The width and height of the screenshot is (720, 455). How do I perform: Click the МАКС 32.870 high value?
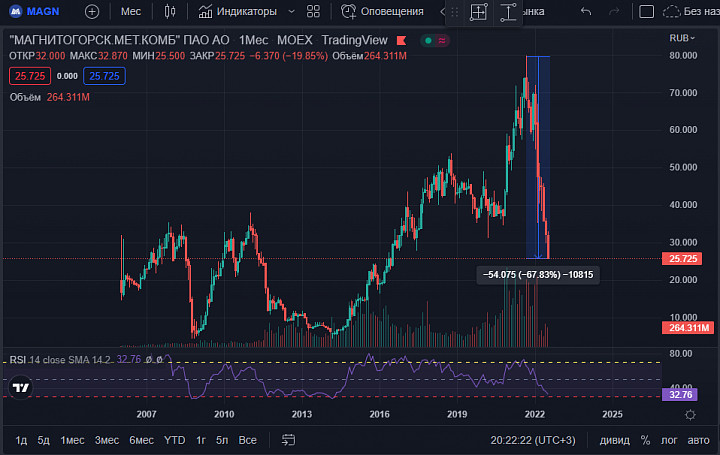click(98, 56)
